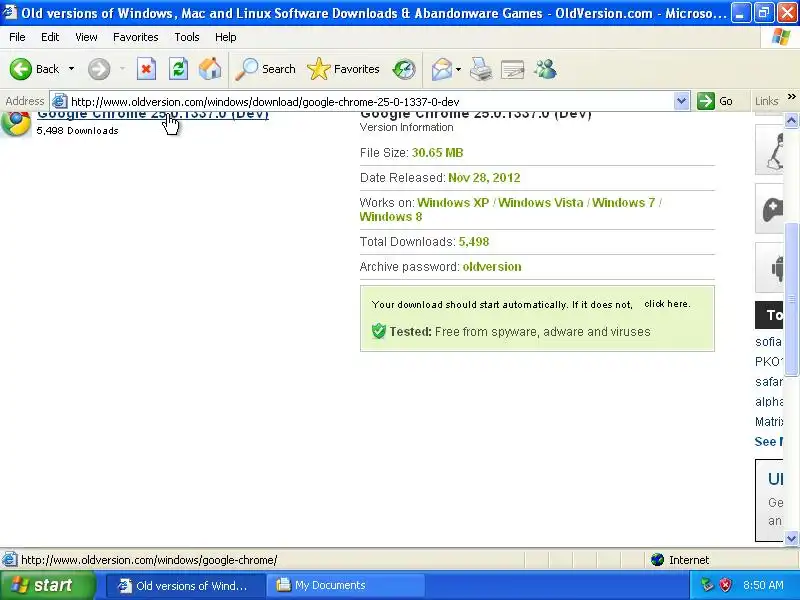Select the 'oldversion' archive password text

pyautogui.click(x=492, y=267)
